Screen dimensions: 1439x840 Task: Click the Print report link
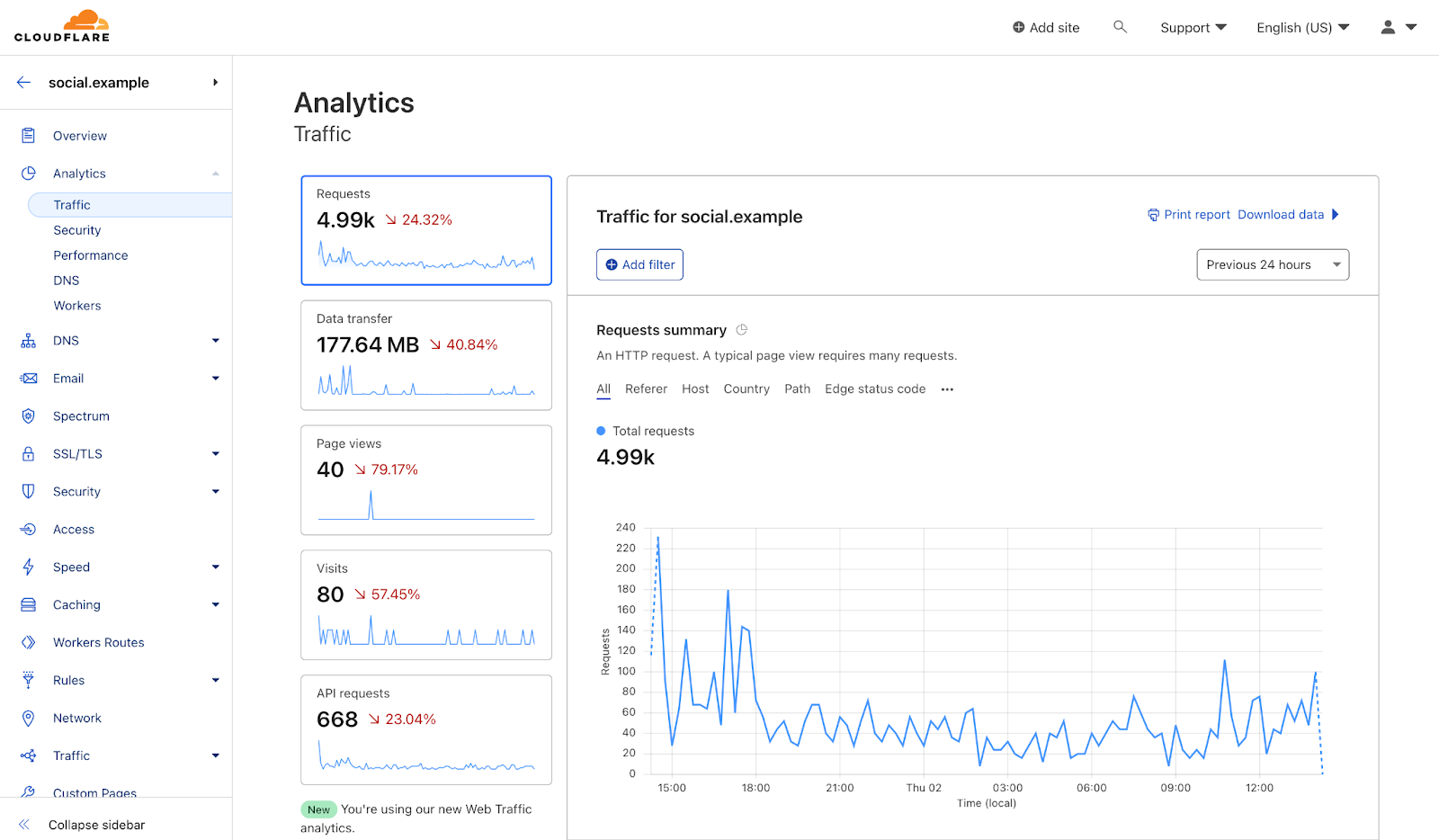1189,215
